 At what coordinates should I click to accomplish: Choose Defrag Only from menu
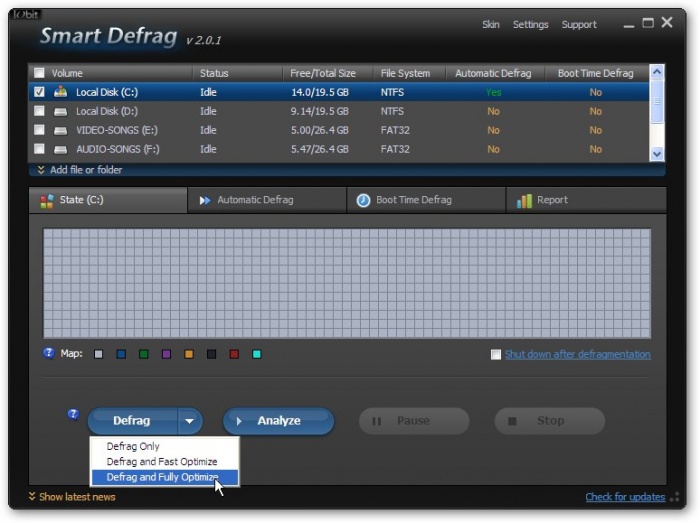point(165,446)
